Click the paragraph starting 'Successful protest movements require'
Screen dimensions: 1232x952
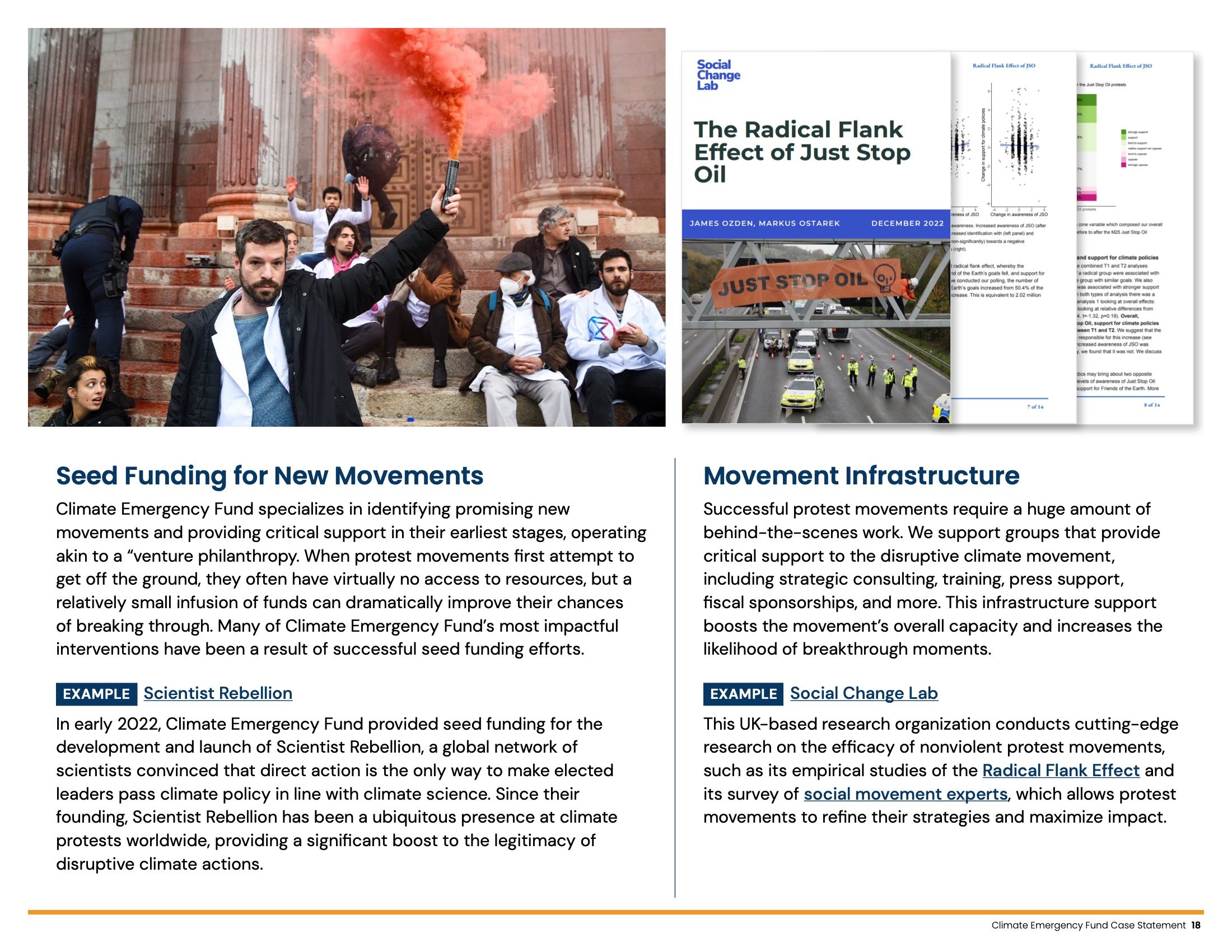[x=932, y=579]
